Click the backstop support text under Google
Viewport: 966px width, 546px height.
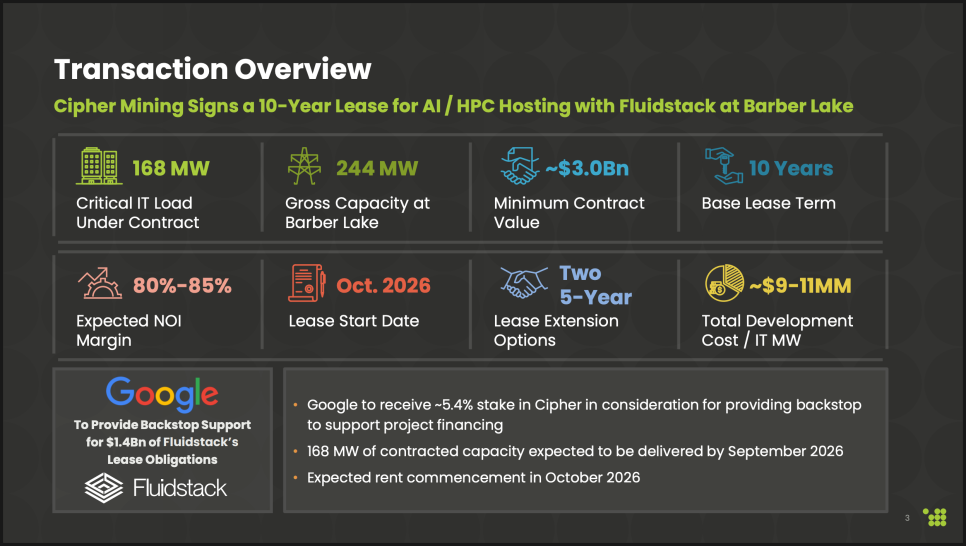pyautogui.click(x=162, y=442)
